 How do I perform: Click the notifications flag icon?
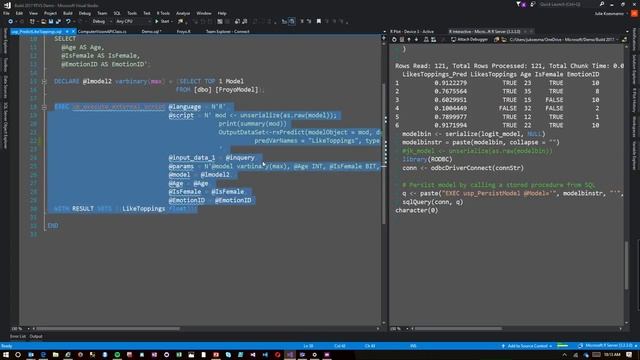click(x=518, y=4)
